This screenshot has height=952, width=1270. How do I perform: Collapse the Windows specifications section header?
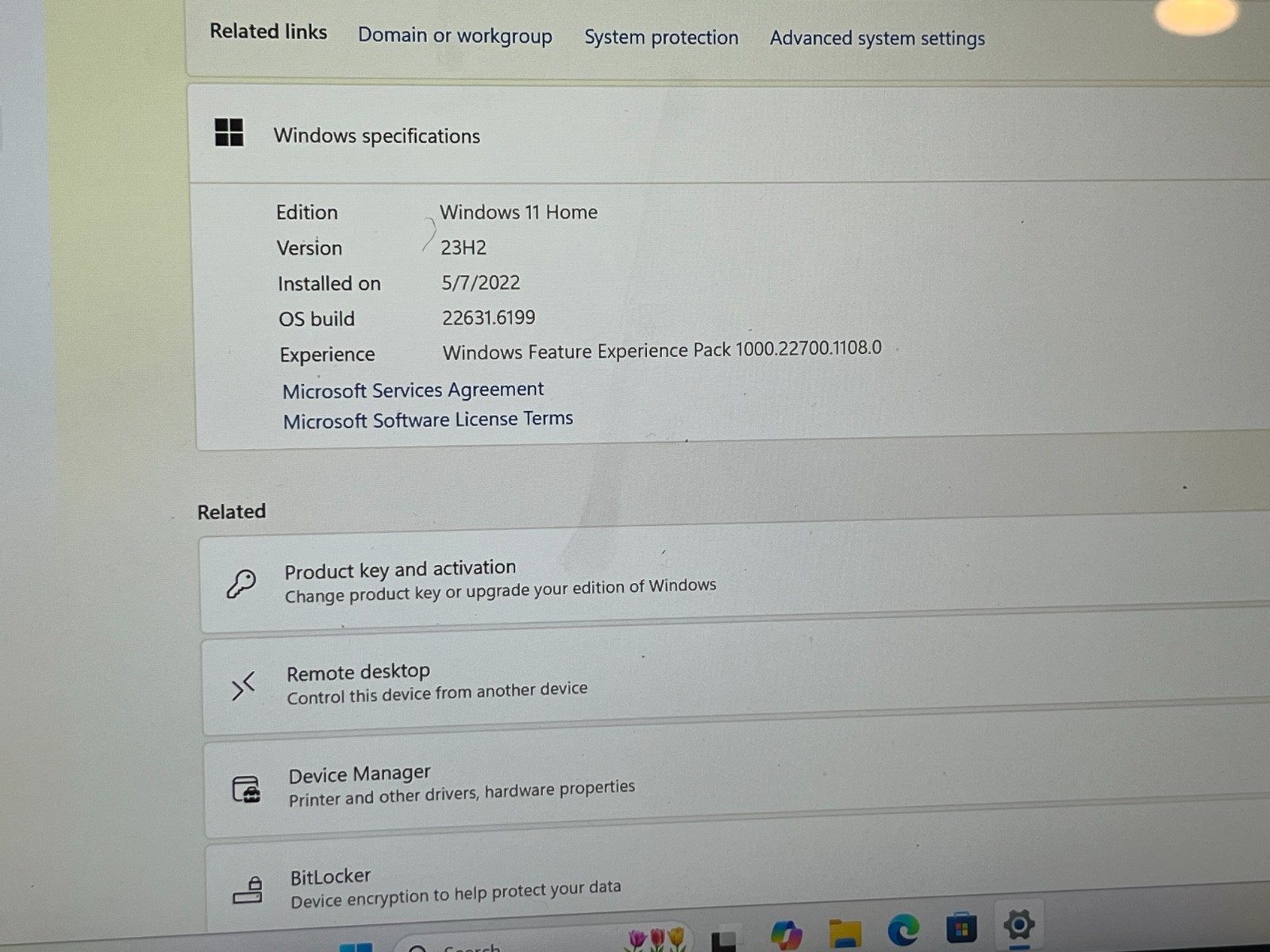click(729, 133)
